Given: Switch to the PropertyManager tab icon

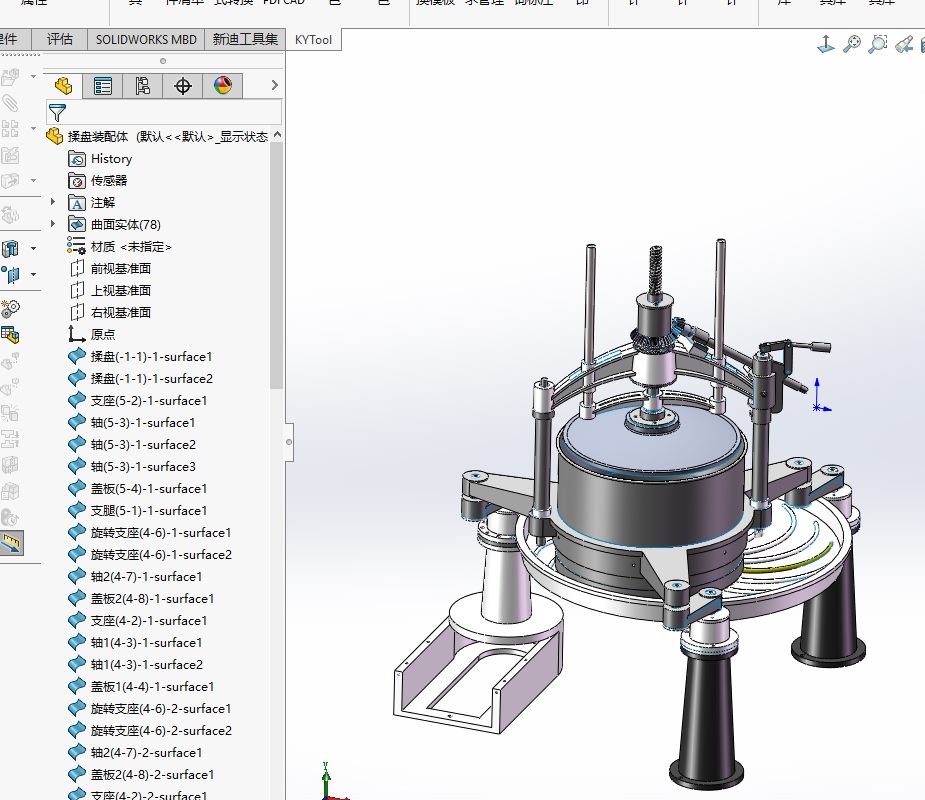Looking at the screenshot, I should (103, 86).
